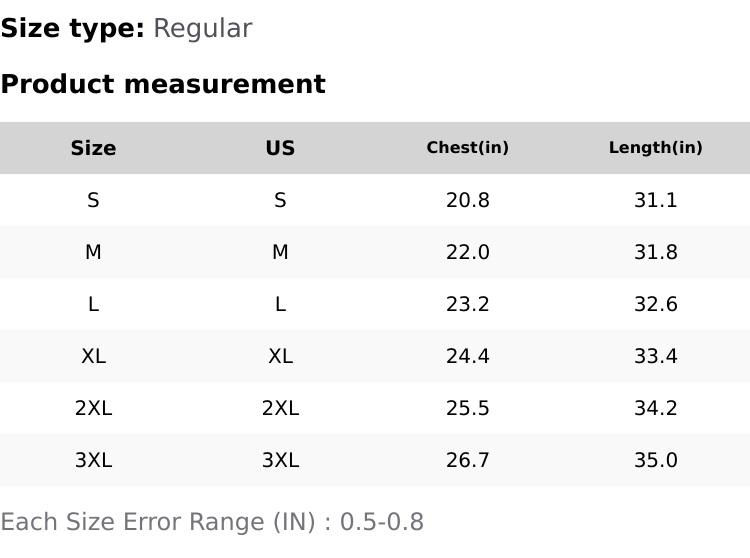This screenshot has width=750, height=558.
Task: Click the 25.5 chest value for 2XL
Action: [467, 408]
